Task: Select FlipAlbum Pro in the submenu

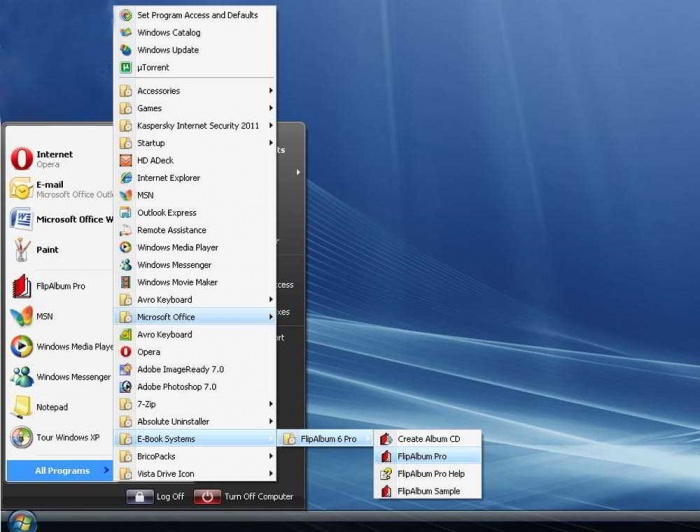Action: point(421,456)
